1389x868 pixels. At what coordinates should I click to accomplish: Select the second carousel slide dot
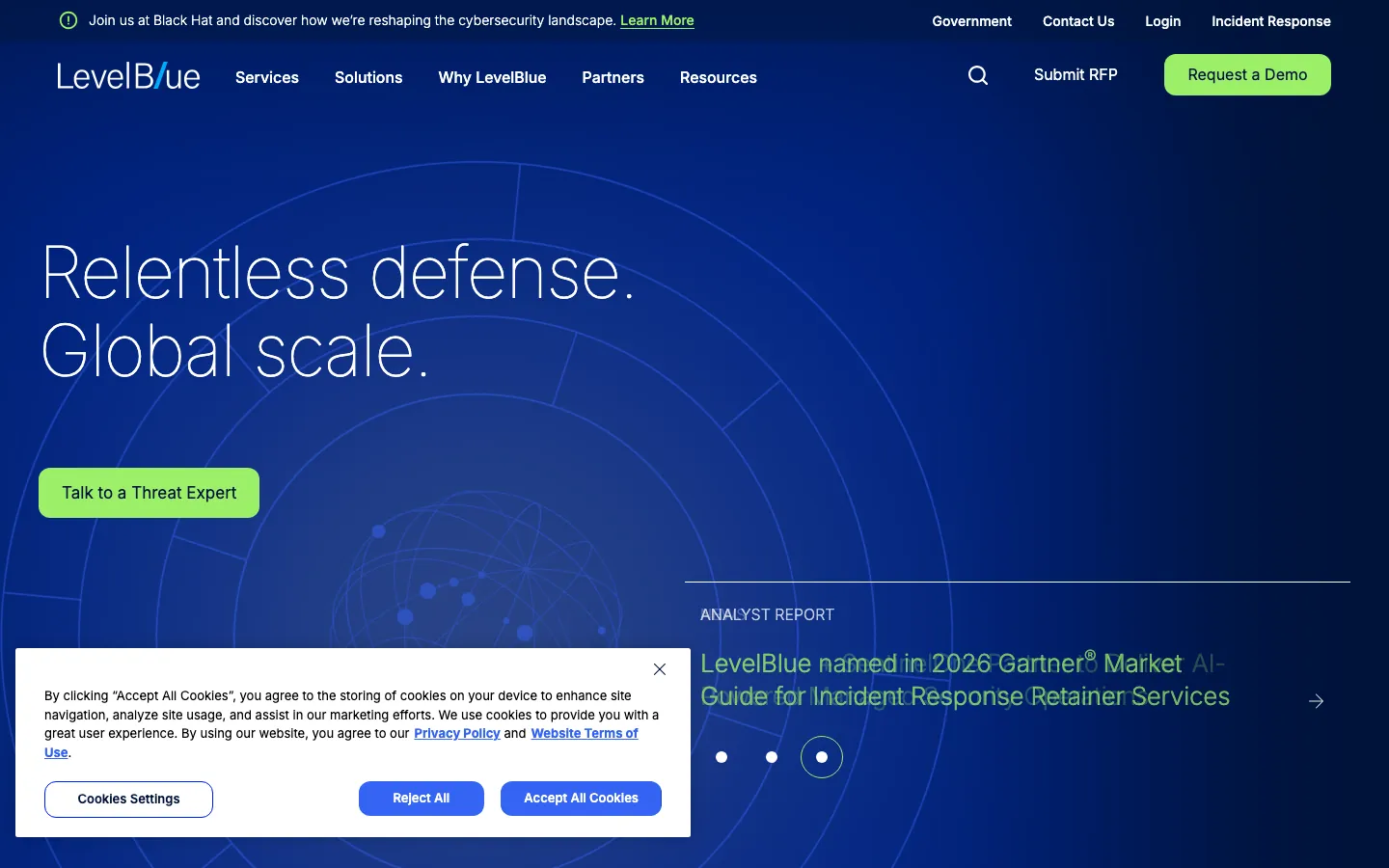coord(772,757)
